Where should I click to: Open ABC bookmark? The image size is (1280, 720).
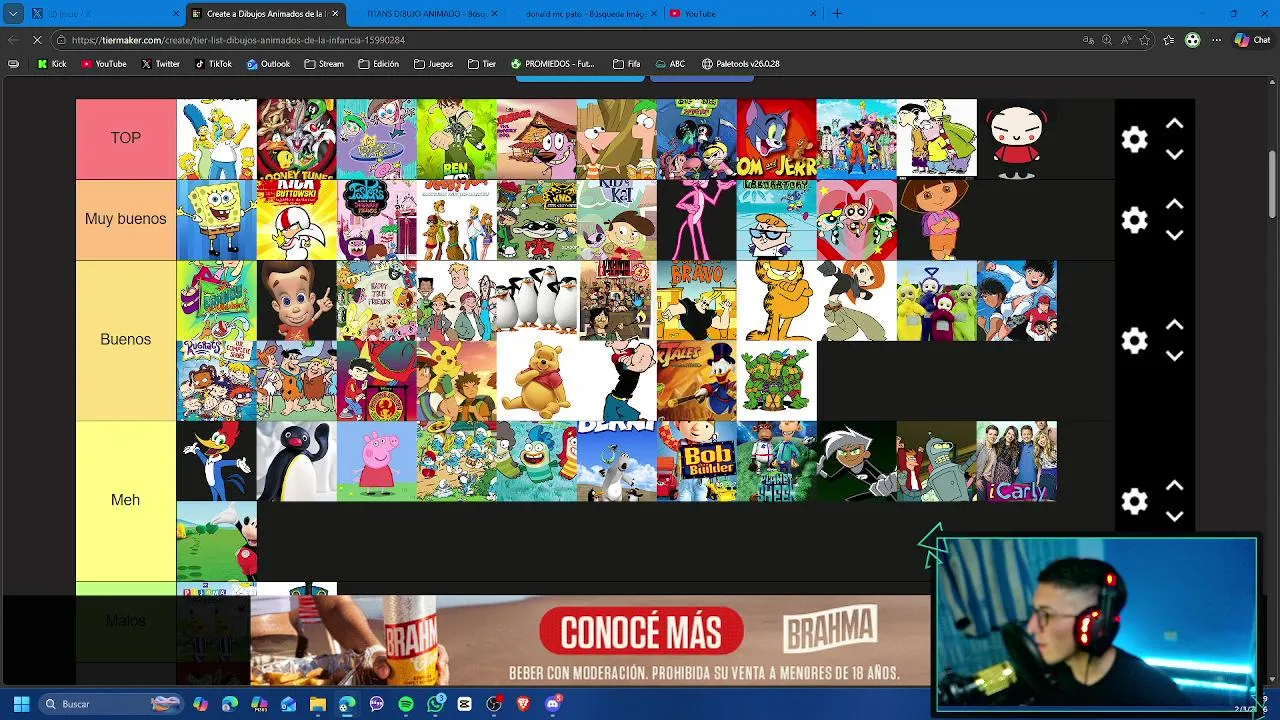click(x=669, y=64)
